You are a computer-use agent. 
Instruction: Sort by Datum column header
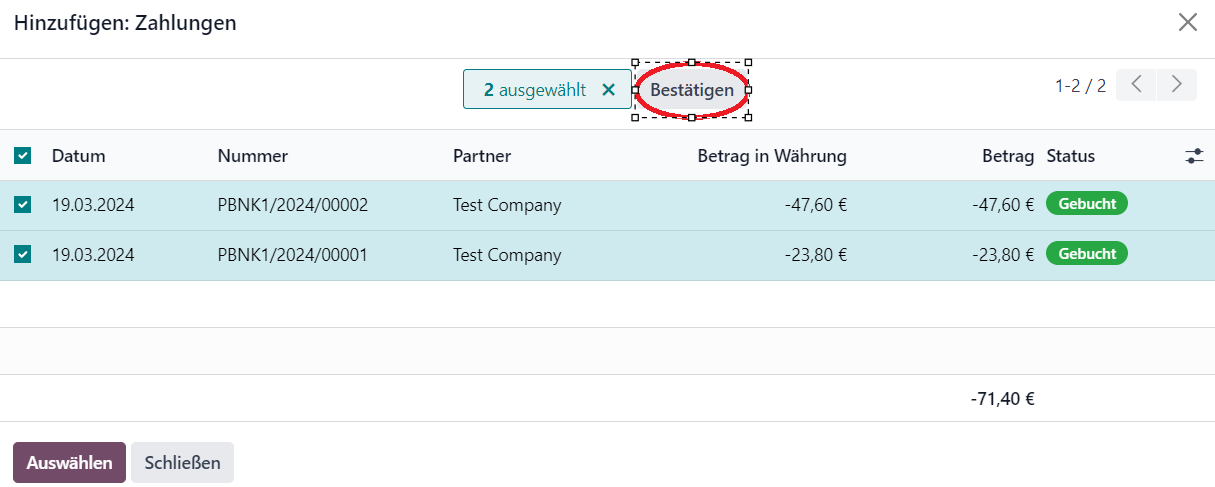click(x=79, y=156)
